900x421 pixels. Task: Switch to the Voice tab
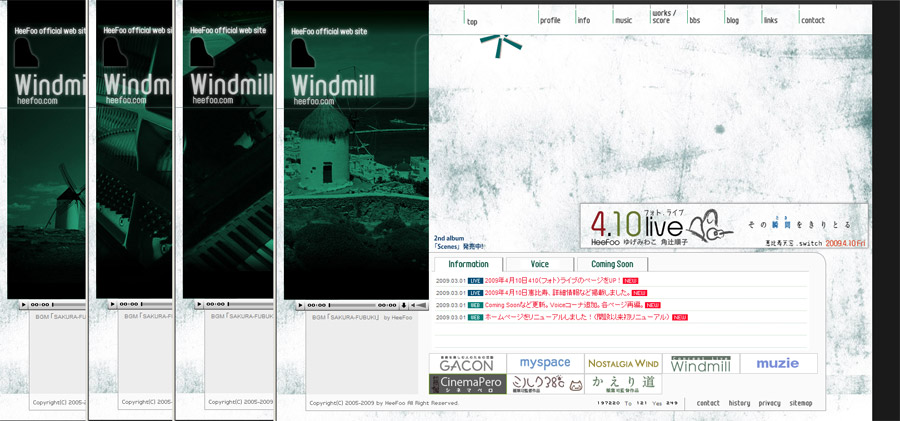pos(540,264)
